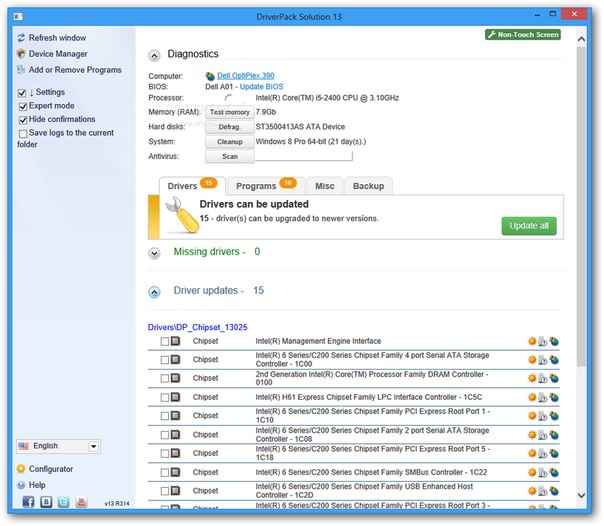Open the Facebook social icon

click(29, 501)
